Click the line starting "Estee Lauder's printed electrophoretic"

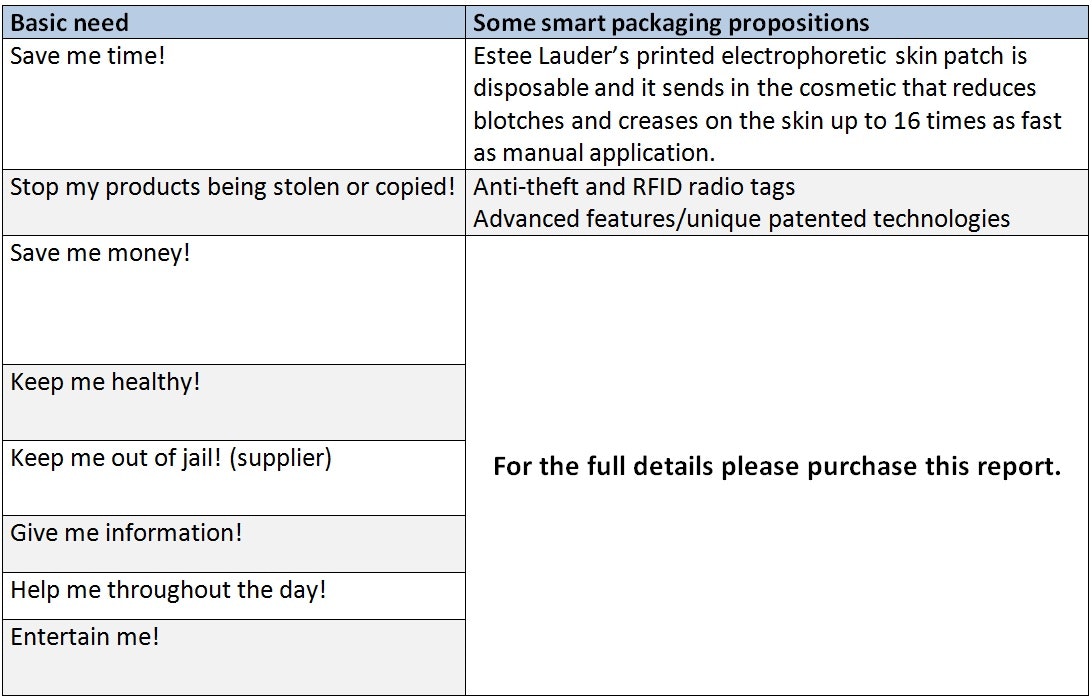pyautogui.click(x=750, y=56)
